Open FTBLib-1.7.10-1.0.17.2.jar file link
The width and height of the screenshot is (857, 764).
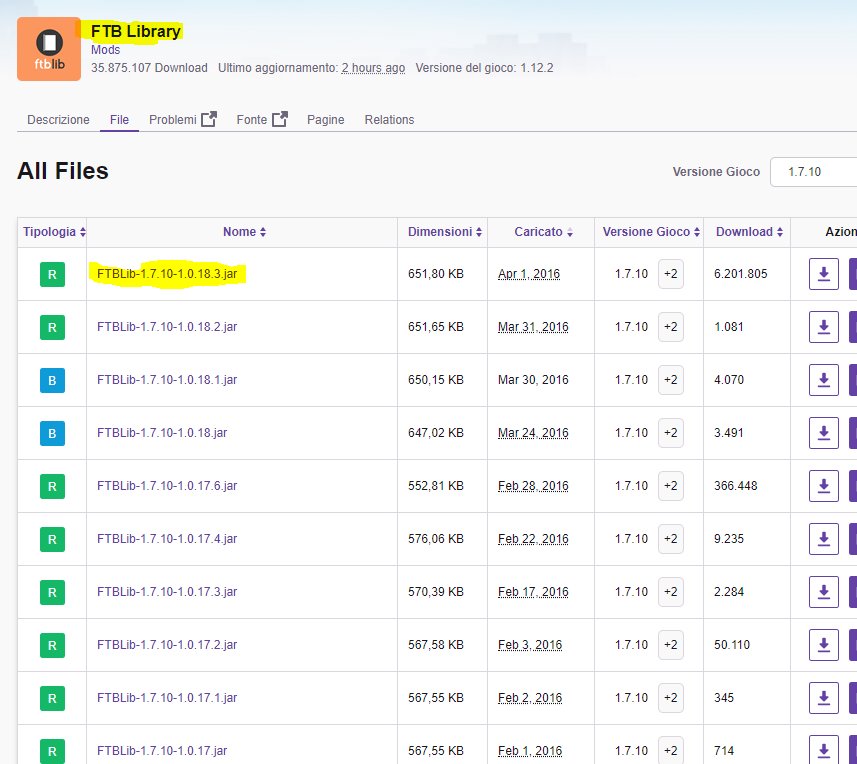click(x=167, y=645)
